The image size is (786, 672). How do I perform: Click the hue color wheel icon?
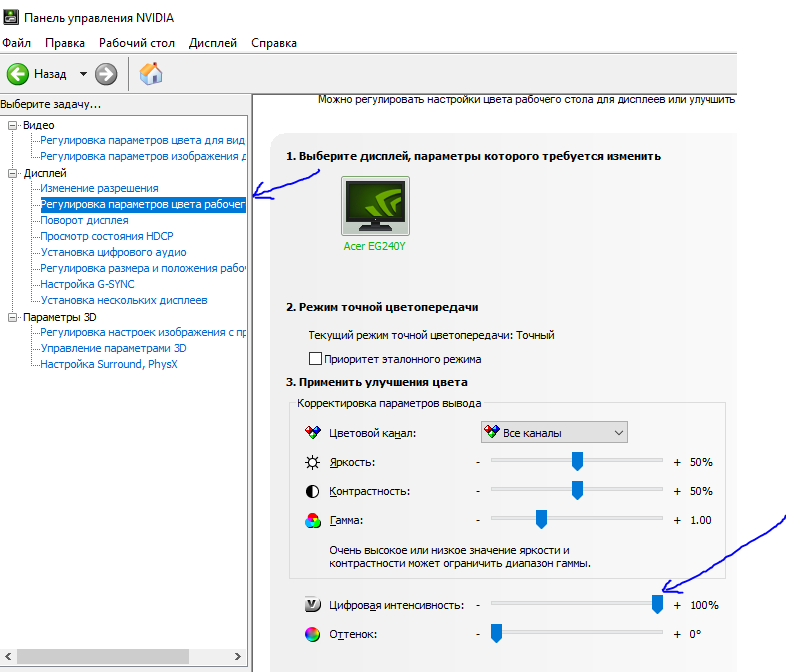click(x=312, y=634)
